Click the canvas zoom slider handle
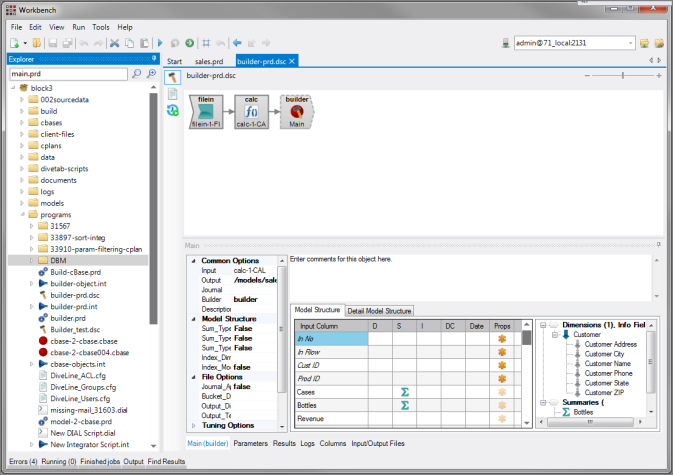Viewport: 673px width, 475px height. [624, 75]
